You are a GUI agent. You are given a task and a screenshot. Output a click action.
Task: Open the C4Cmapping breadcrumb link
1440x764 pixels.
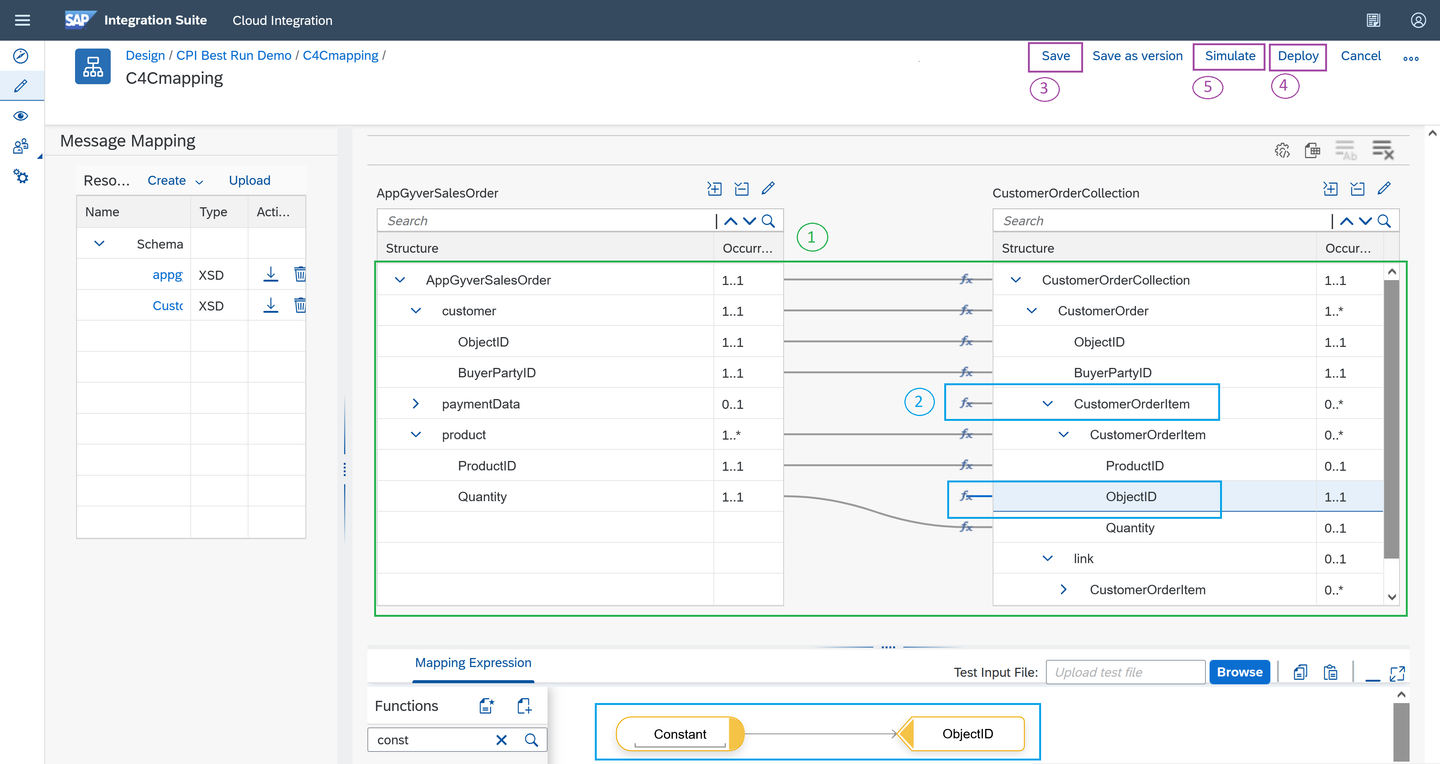point(341,55)
